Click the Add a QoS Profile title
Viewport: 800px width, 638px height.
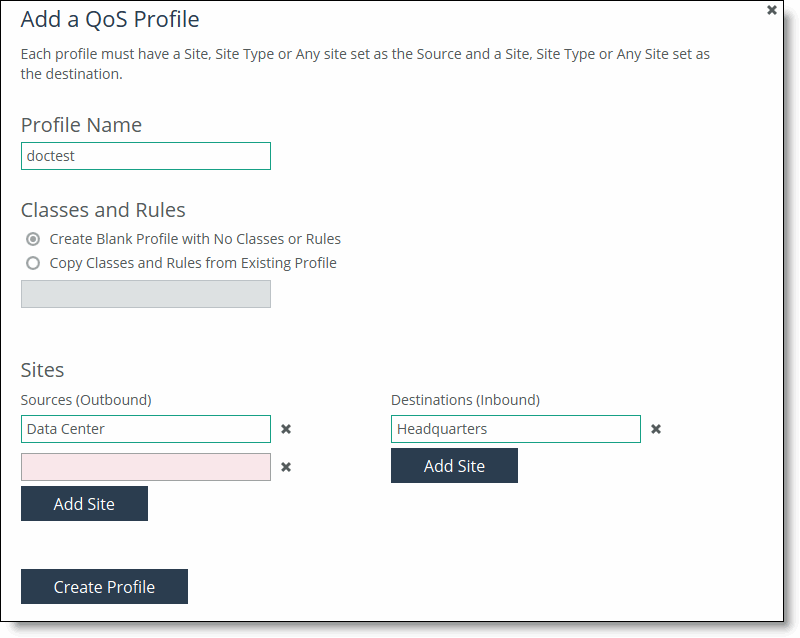tap(110, 19)
